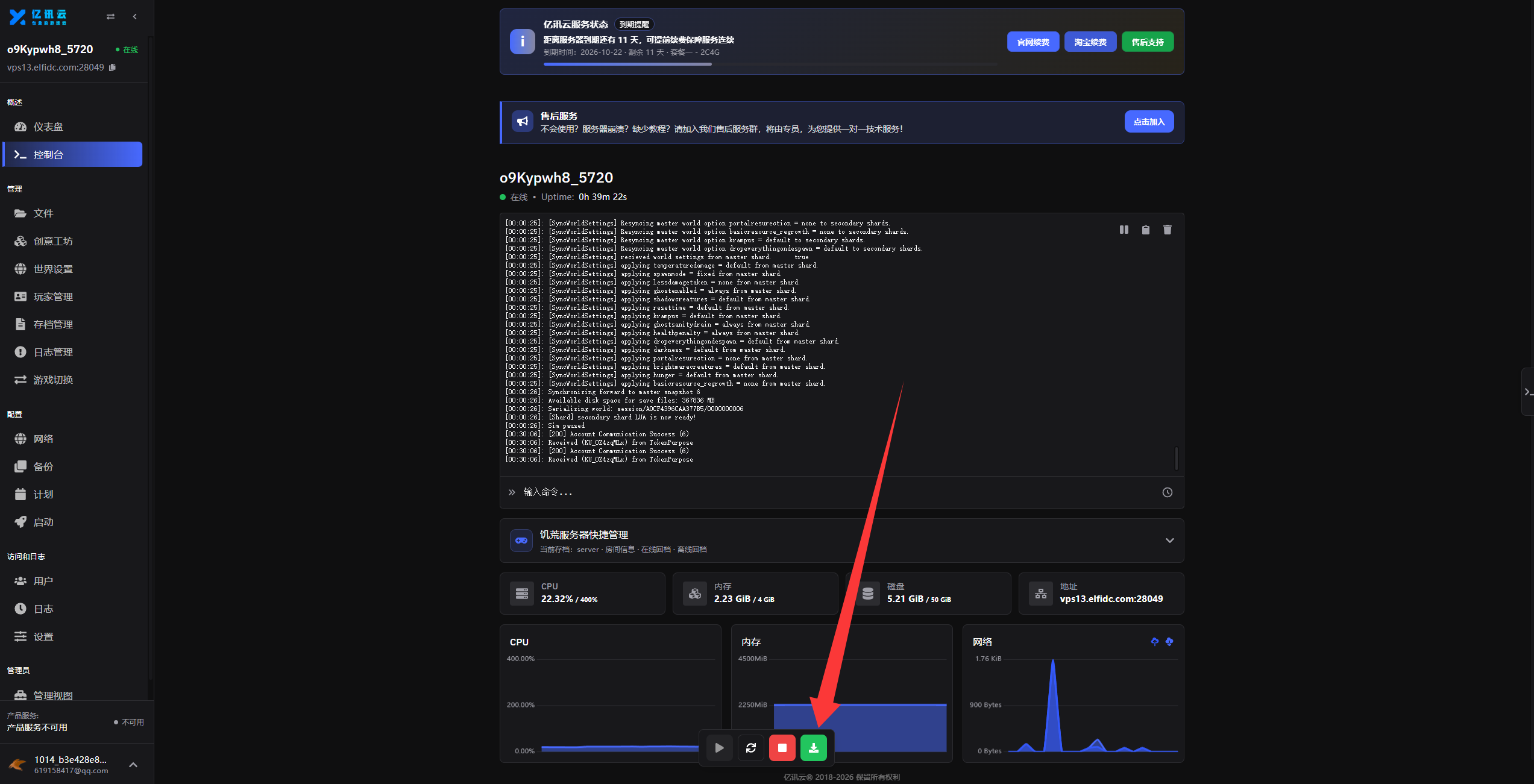
Task: Open the 启动 startup settings
Action: click(72, 522)
